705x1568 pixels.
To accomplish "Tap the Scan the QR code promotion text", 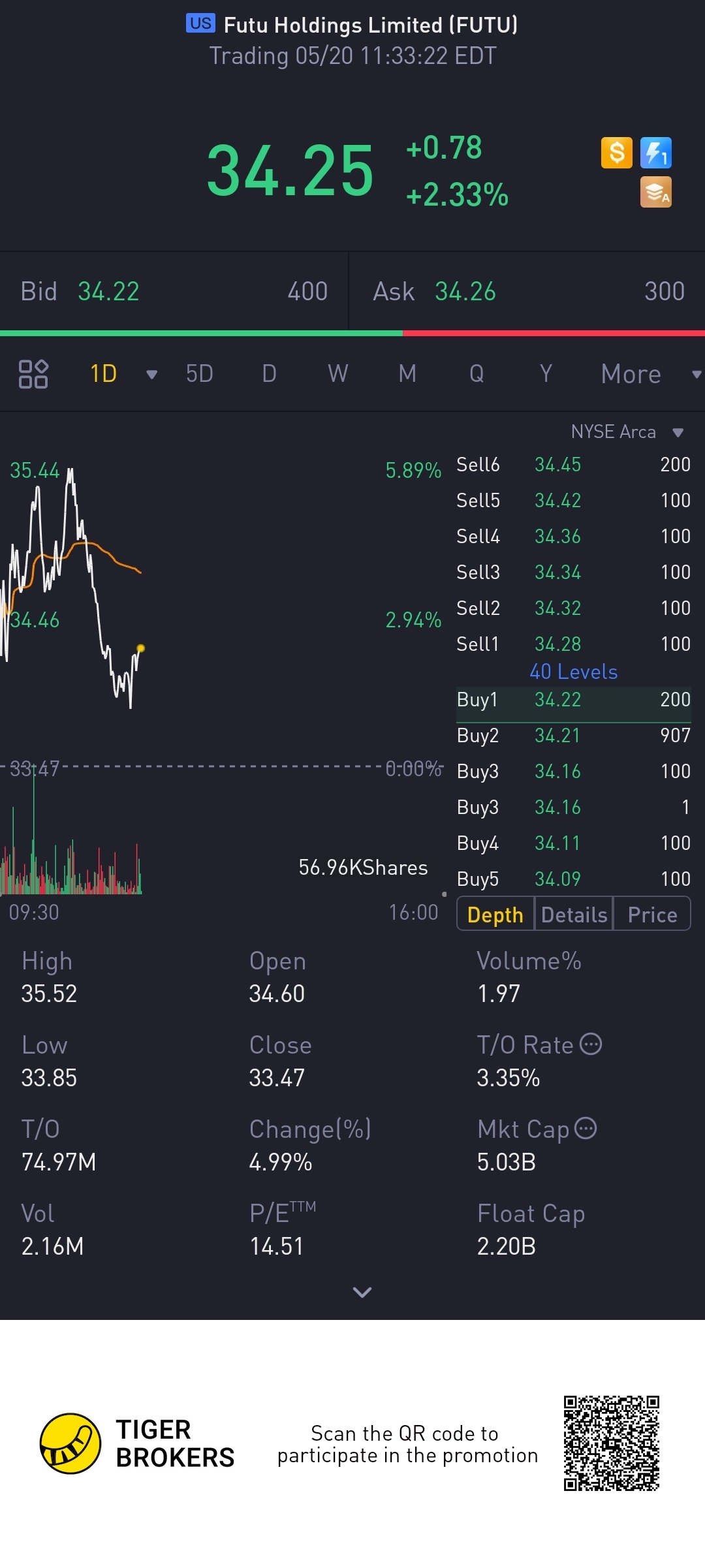I will (x=407, y=1444).
